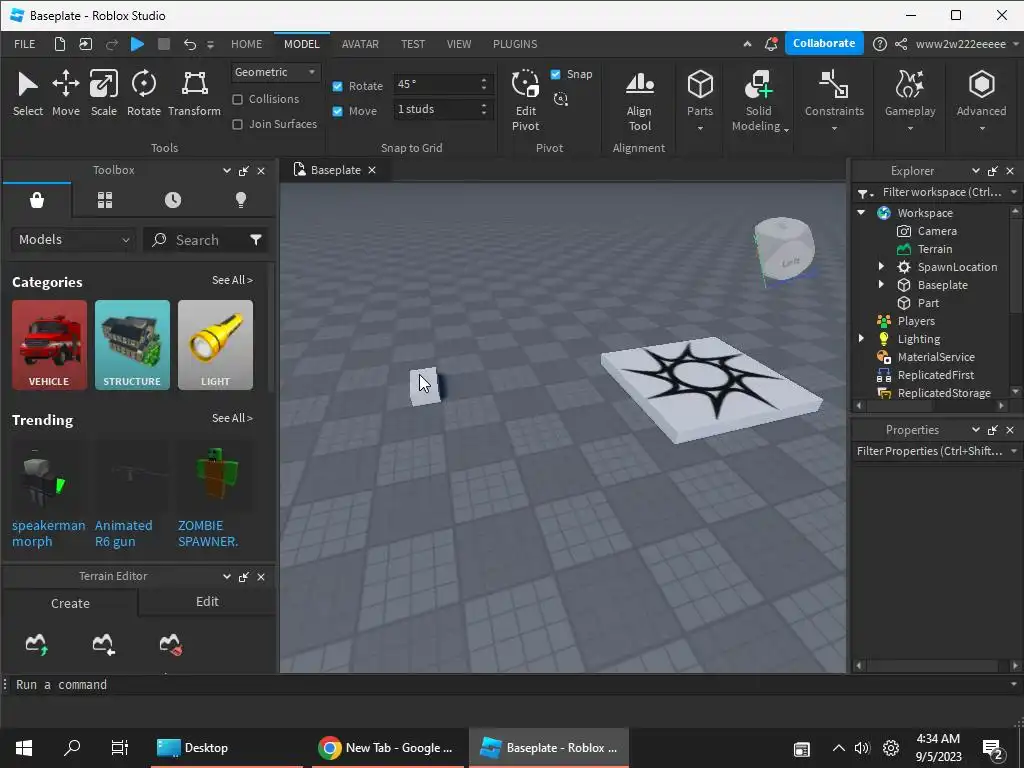Screen dimensions: 1024x768
Task: Switch Terrain Editor to Edit tab
Action: (207, 601)
